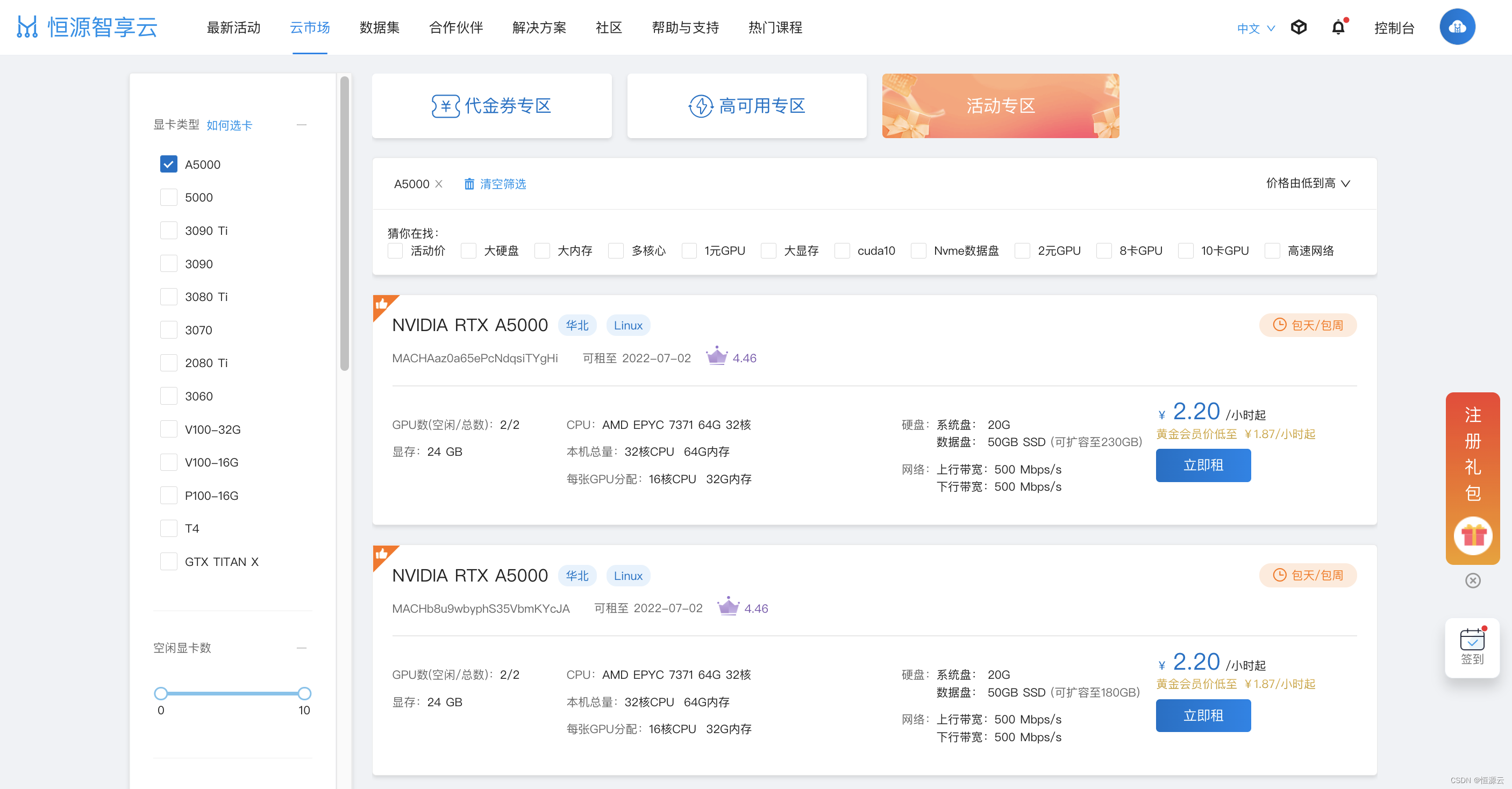The height and width of the screenshot is (789, 1512).
Task: Check the 3090 Ti GPU checkbox
Action: point(168,231)
